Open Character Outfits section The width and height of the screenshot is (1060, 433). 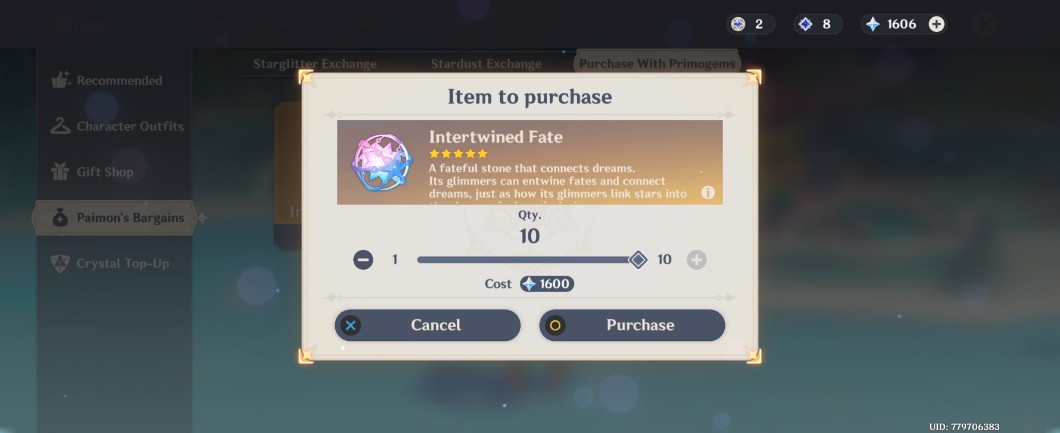[x=117, y=126]
